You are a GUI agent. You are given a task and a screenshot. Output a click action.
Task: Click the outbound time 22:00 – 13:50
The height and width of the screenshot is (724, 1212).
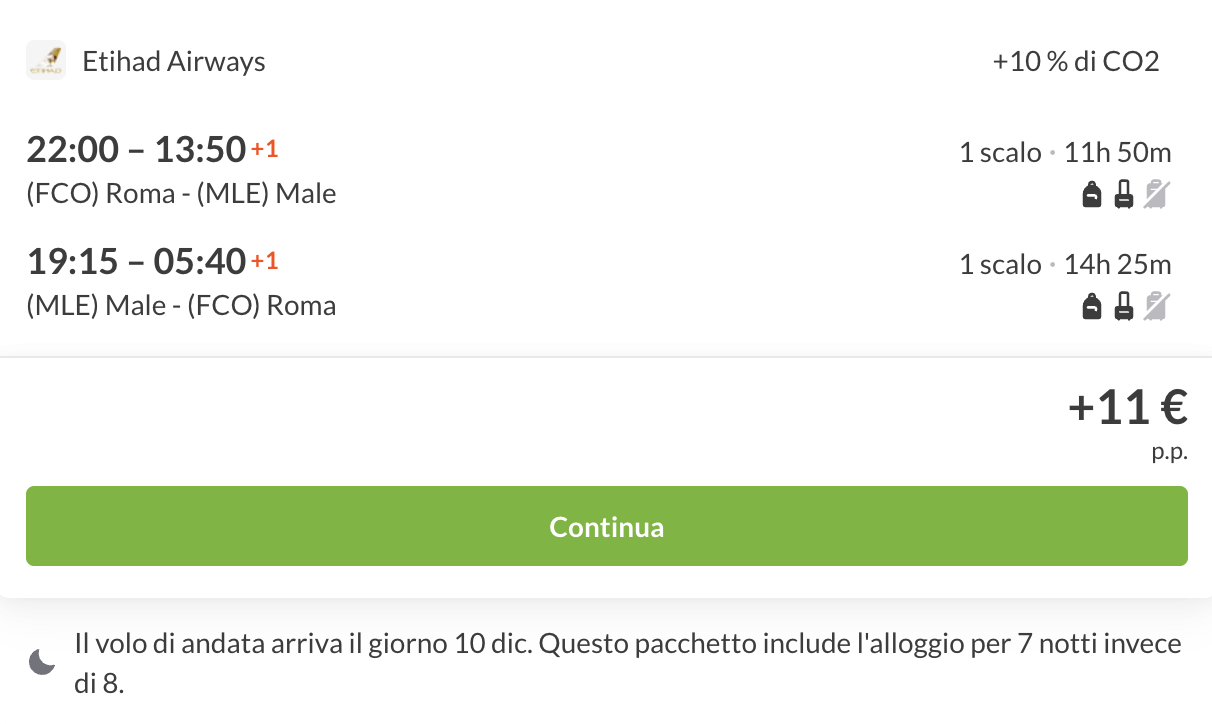pos(136,150)
